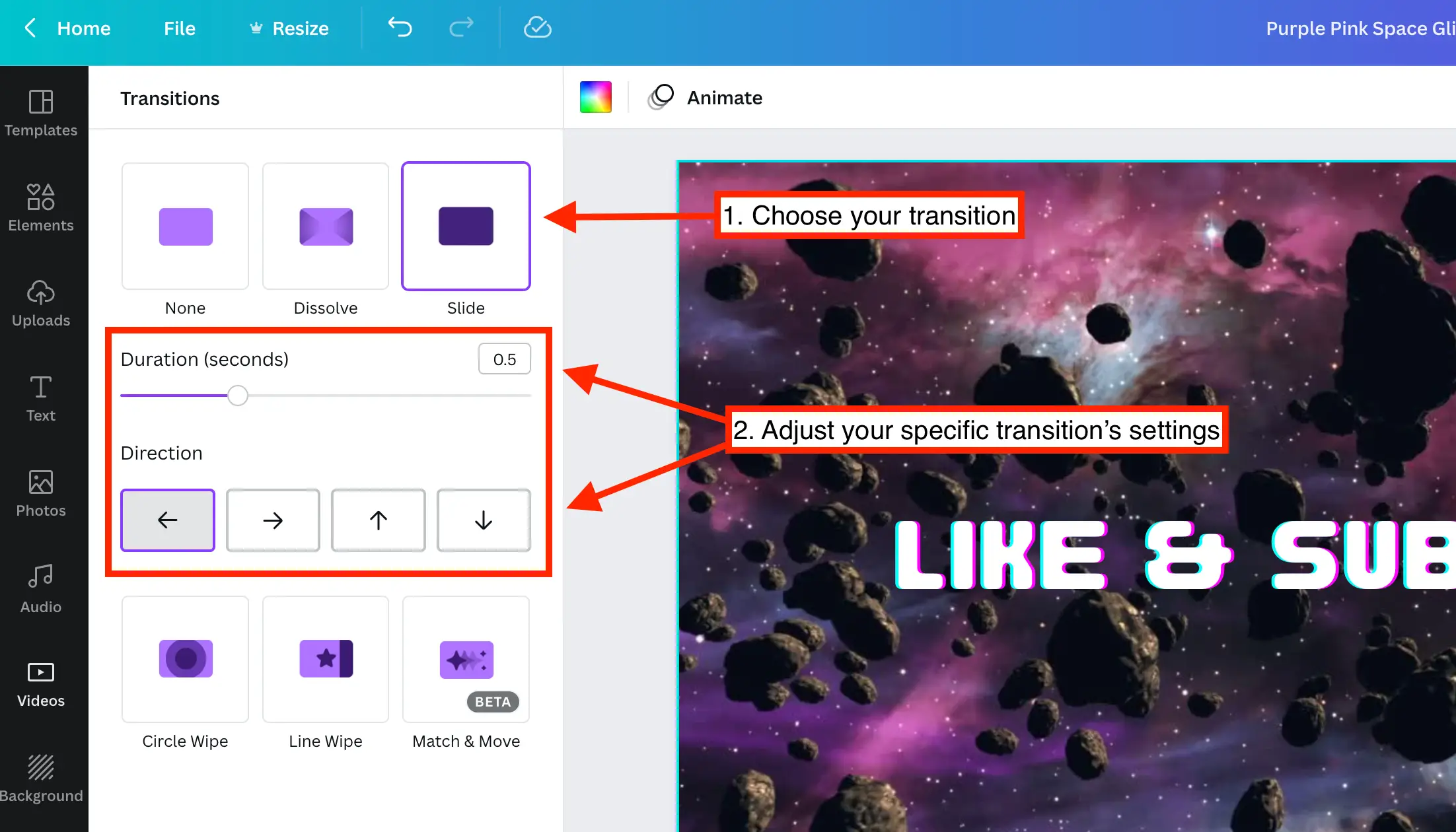
Task: Open the background color swatch
Action: tap(595, 98)
